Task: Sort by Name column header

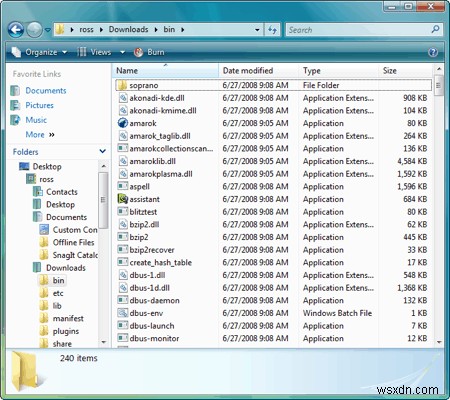Action: pyautogui.click(x=166, y=70)
